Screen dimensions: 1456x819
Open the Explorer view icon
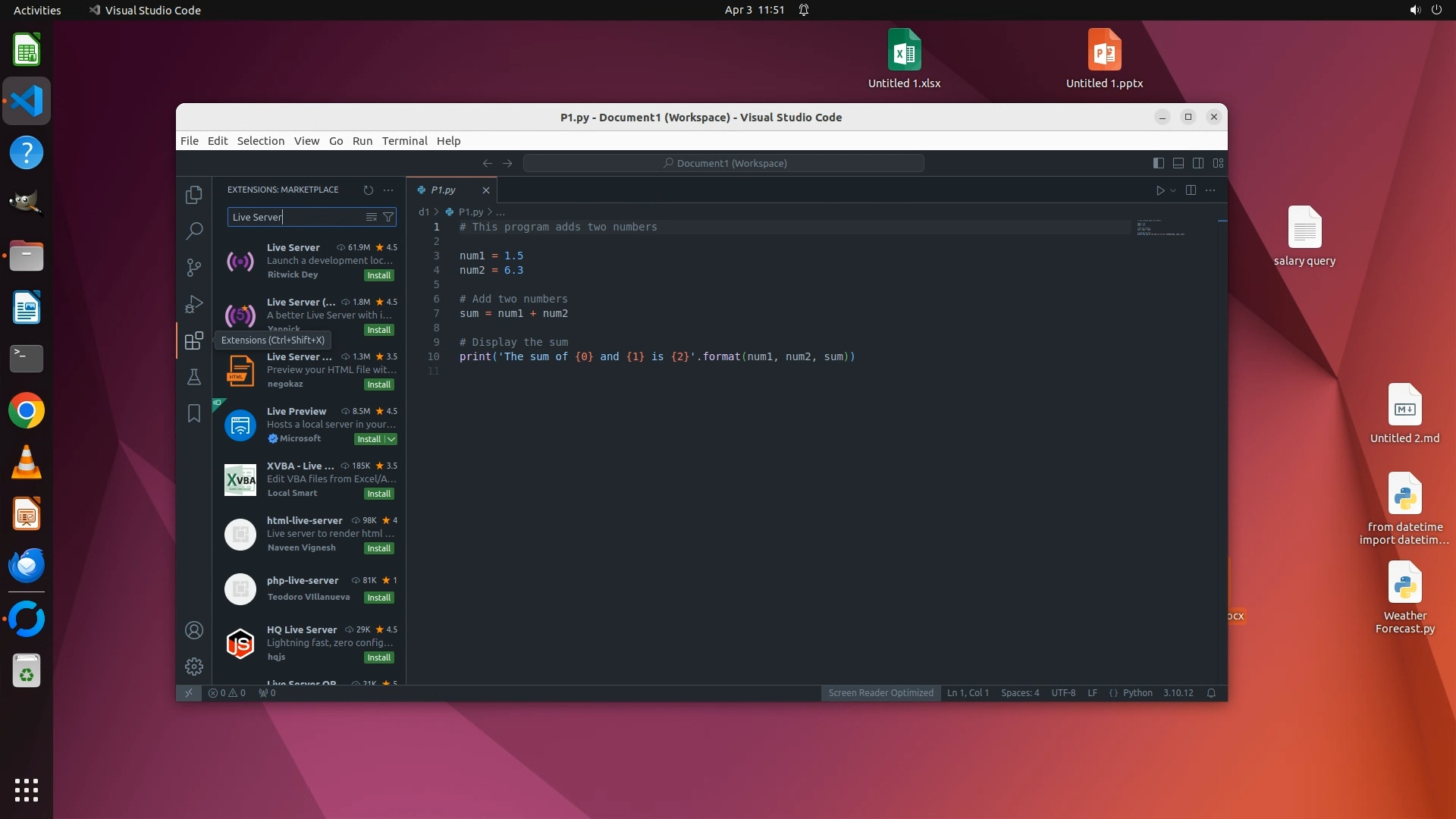(x=194, y=195)
